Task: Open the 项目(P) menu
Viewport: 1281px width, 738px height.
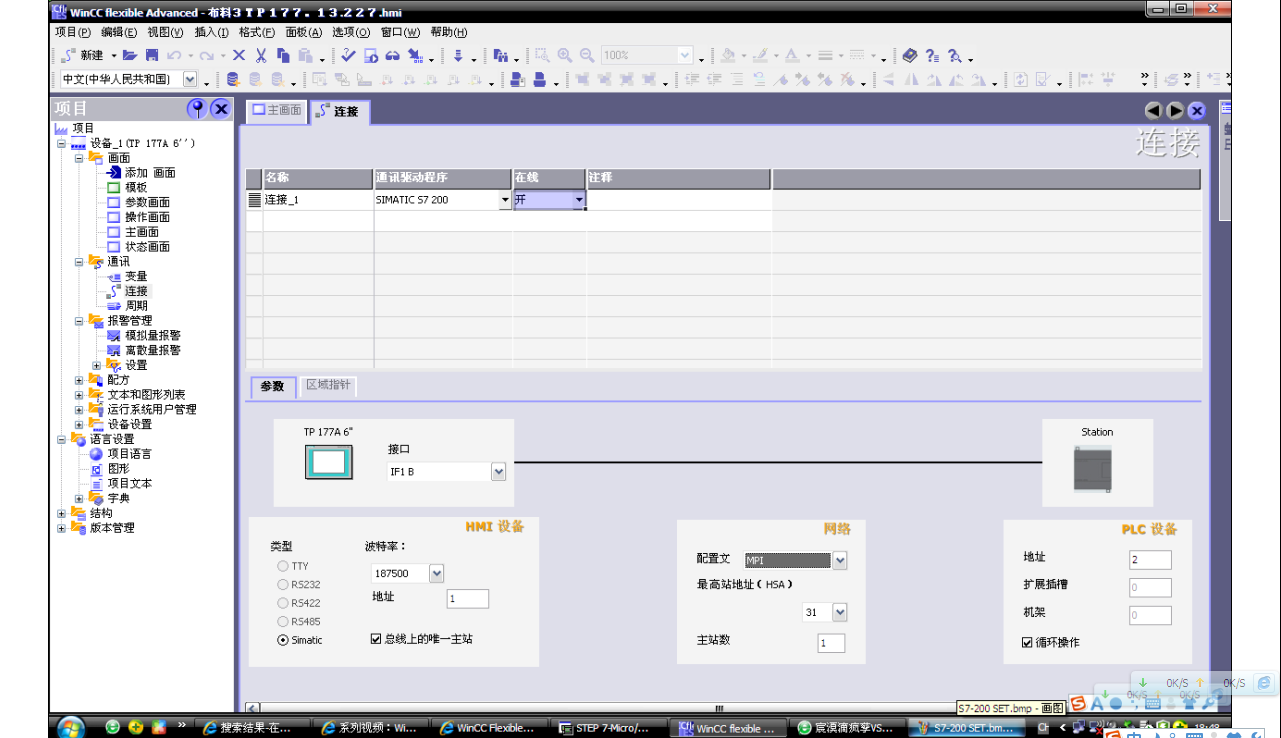Action: [74, 32]
